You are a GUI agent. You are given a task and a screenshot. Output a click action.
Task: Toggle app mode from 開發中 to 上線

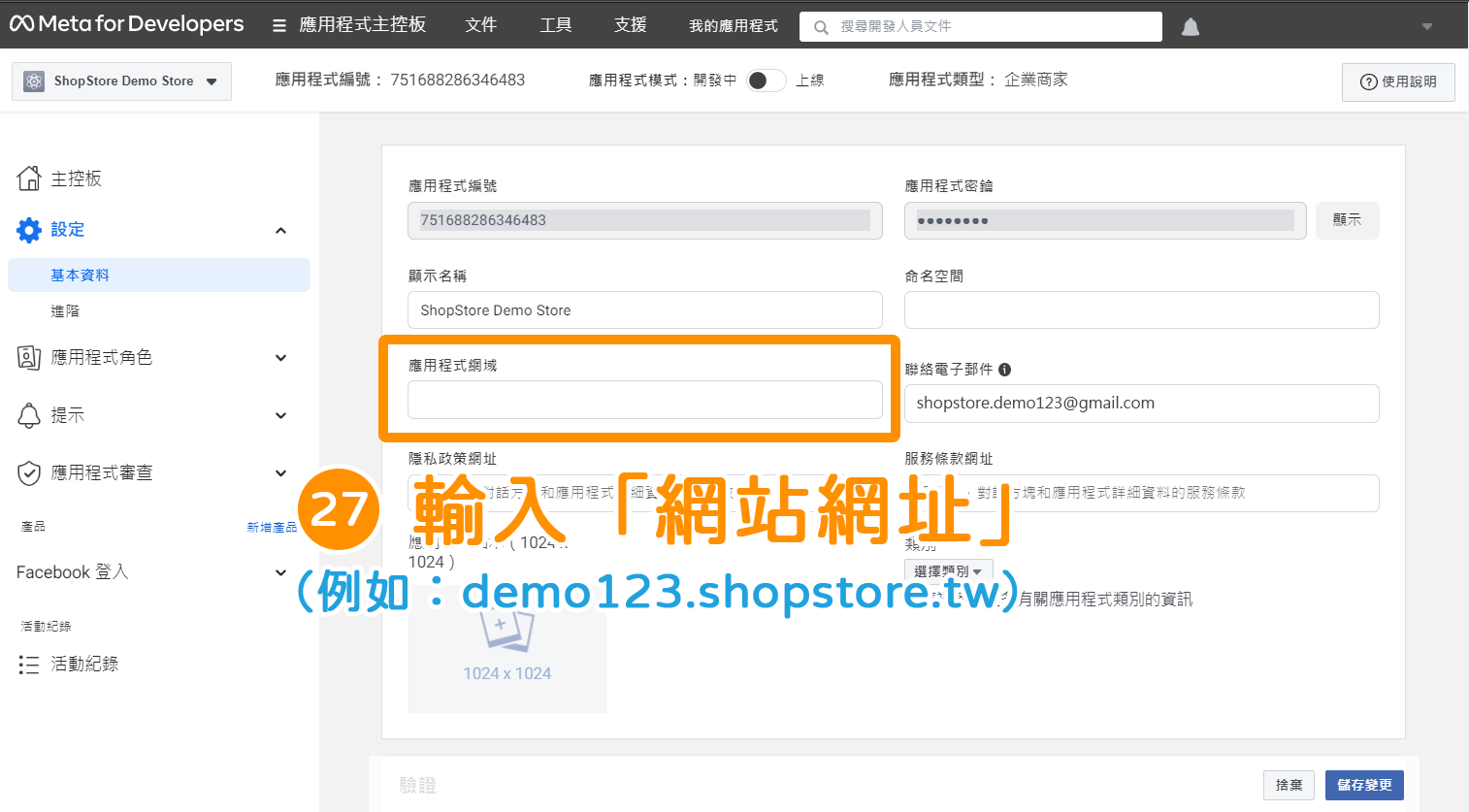pyautogui.click(x=766, y=81)
